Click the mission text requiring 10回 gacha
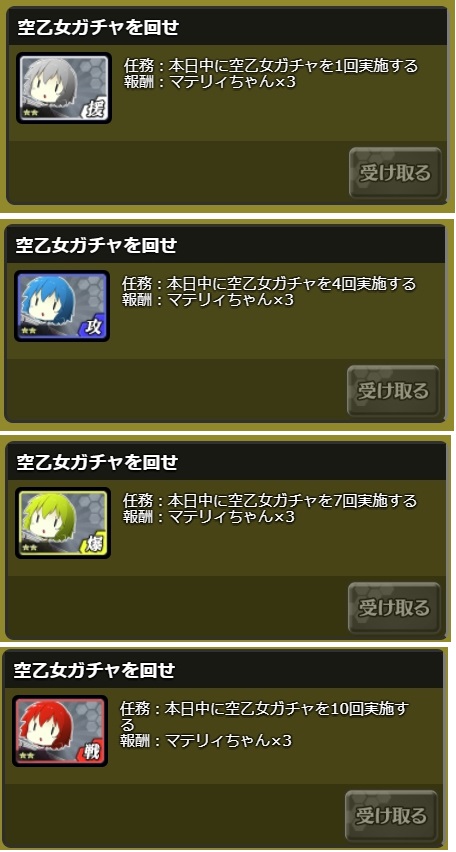 click(265, 716)
